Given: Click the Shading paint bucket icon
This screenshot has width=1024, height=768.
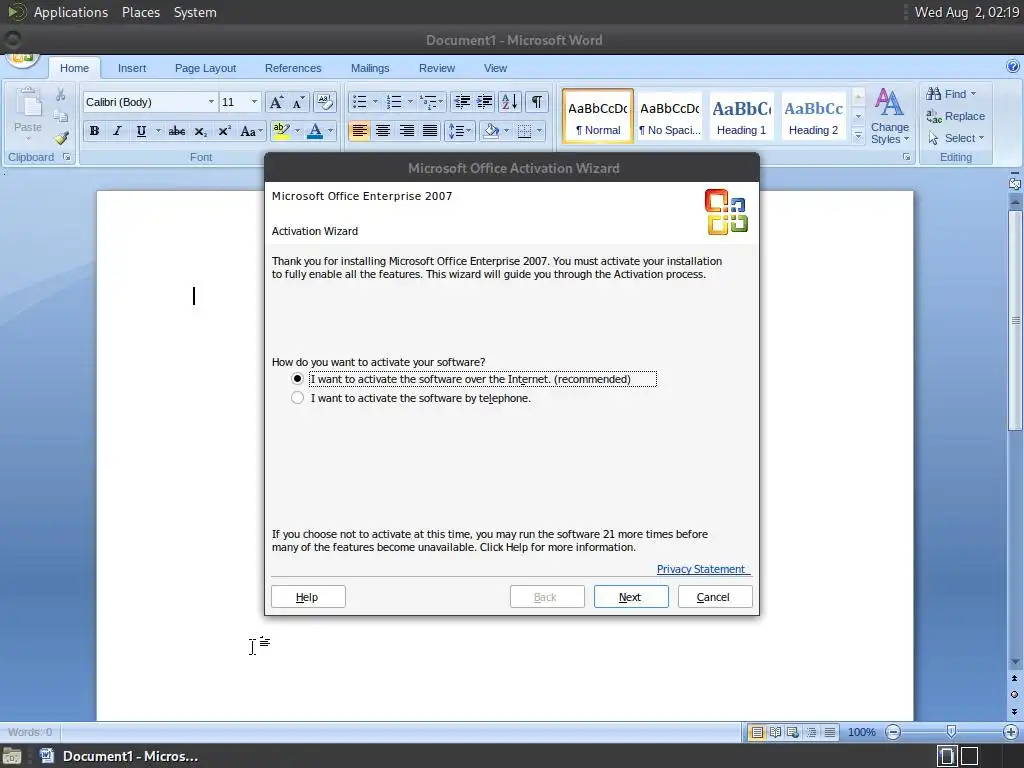Looking at the screenshot, I should (491, 131).
